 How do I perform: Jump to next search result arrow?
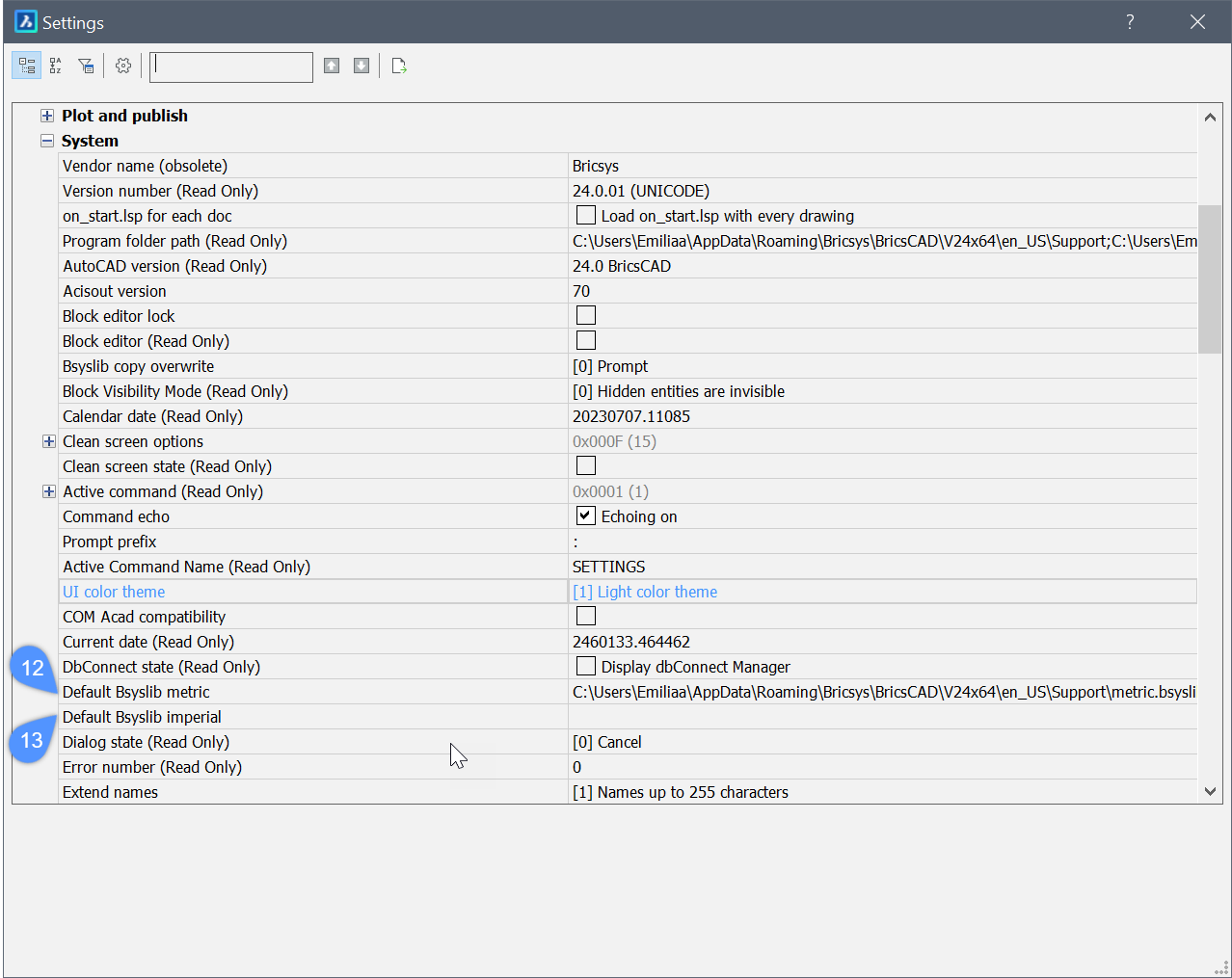362,66
